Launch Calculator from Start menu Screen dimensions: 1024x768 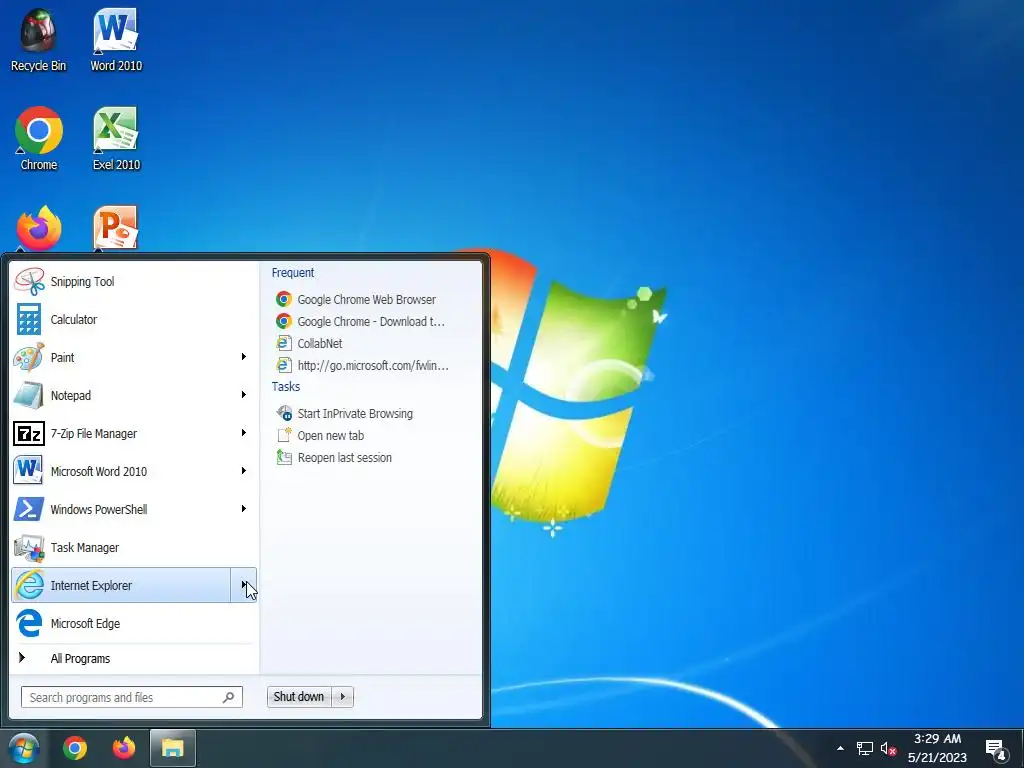coord(133,319)
